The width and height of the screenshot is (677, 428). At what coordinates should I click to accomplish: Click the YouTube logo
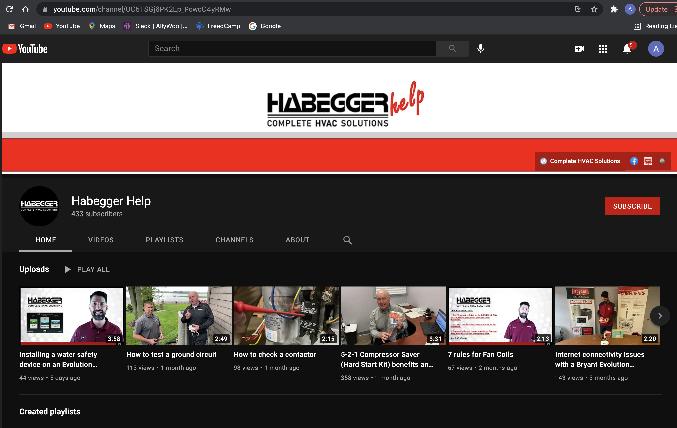(25, 49)
